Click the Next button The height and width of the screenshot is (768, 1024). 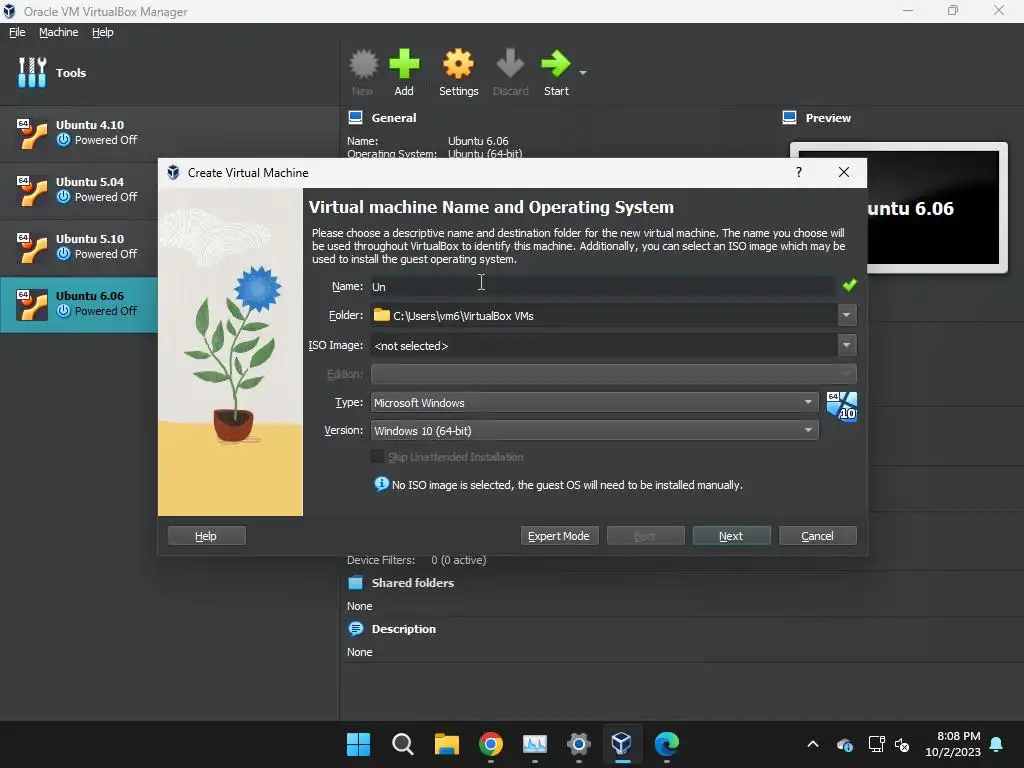pos(731,536)
